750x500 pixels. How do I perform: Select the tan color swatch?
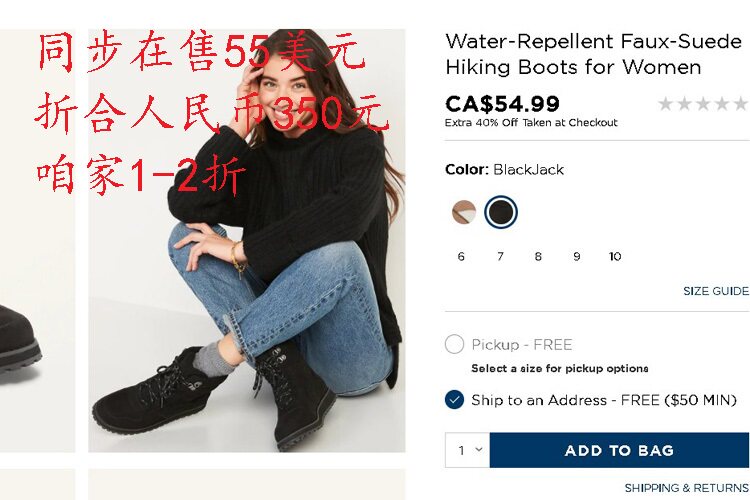point(463,212)
